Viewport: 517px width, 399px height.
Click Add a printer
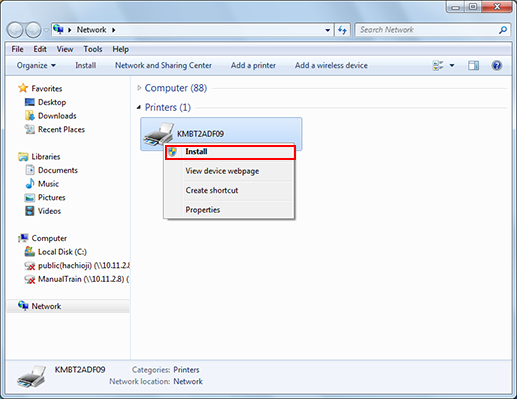(x=253, y=65)
